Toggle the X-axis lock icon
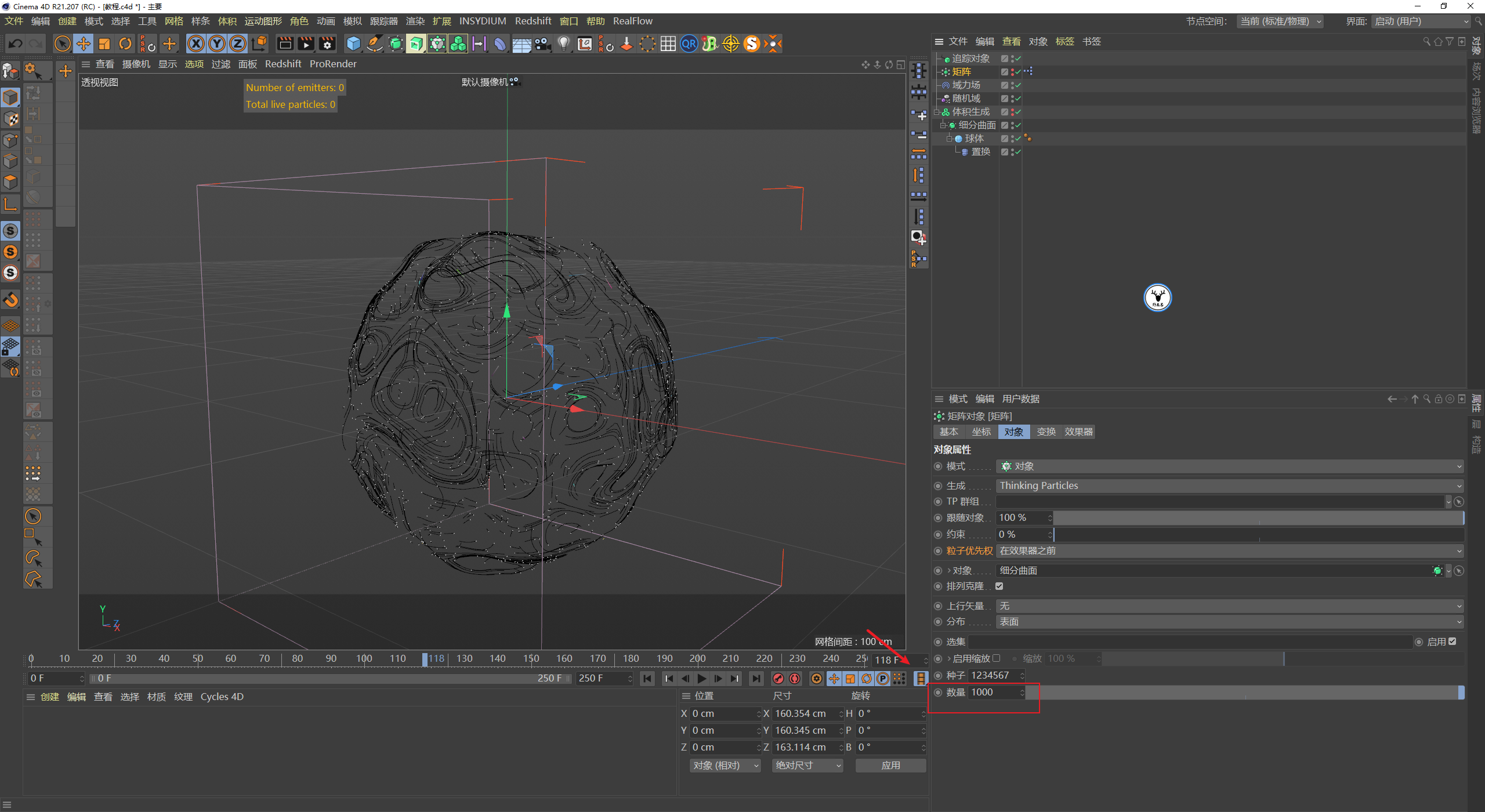 pos(196,43)
